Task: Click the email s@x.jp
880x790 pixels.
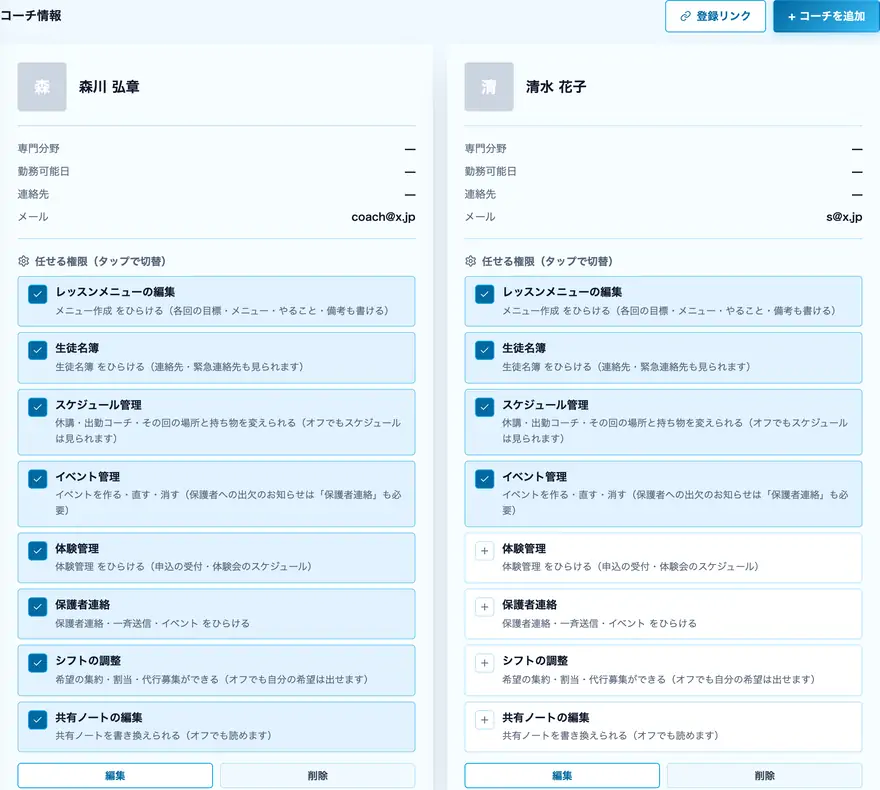Action: tap(844, 217)
